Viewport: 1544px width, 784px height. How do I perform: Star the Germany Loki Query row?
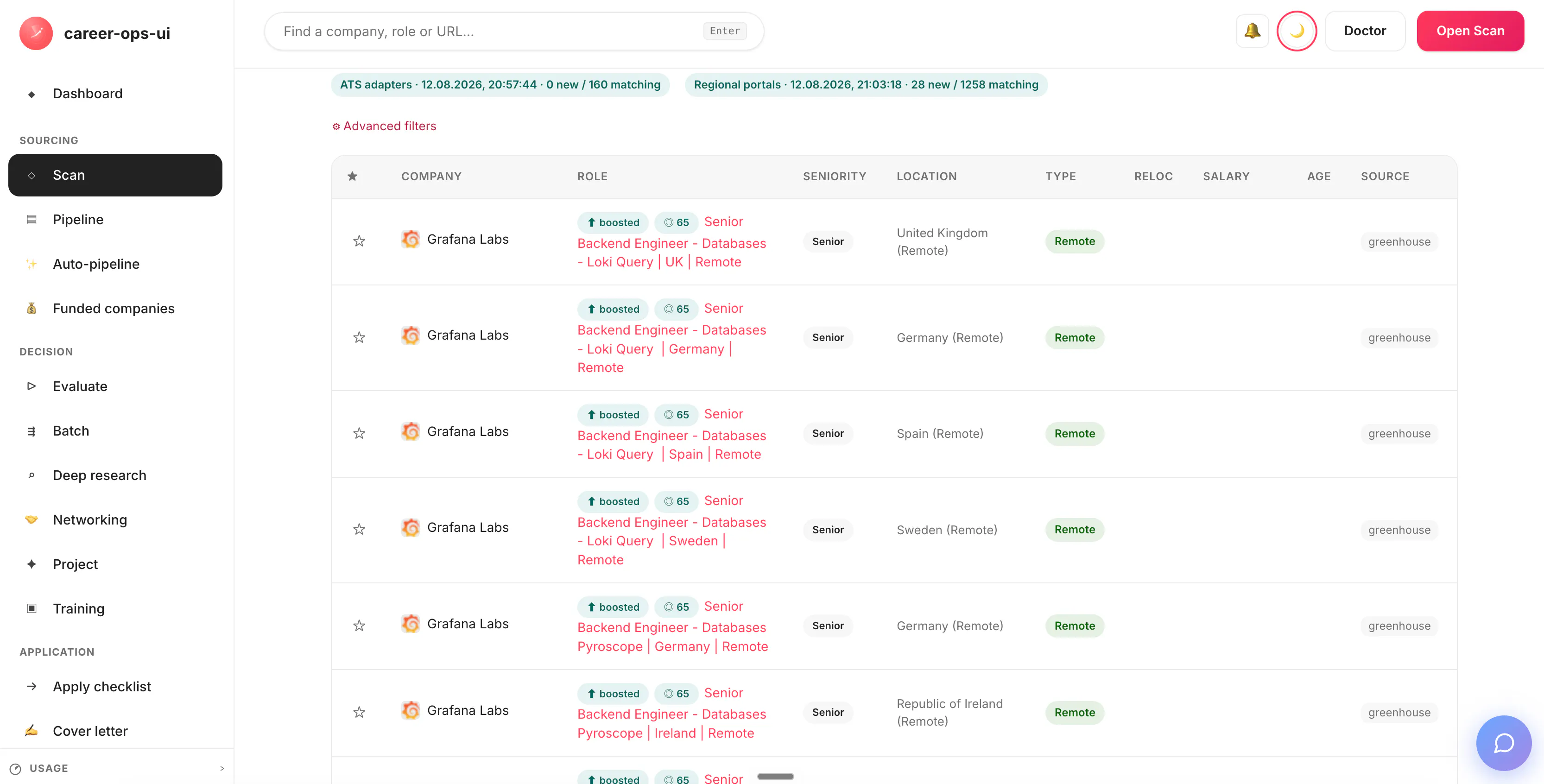[x=359, y=337]
